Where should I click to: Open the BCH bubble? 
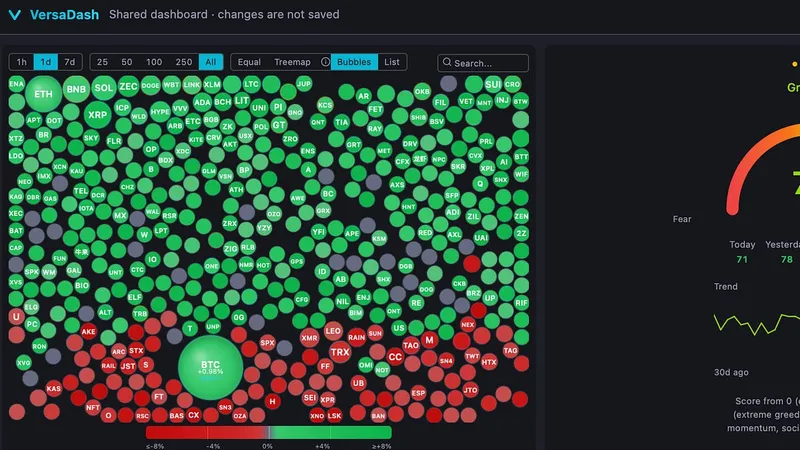(x=222, y=102)
